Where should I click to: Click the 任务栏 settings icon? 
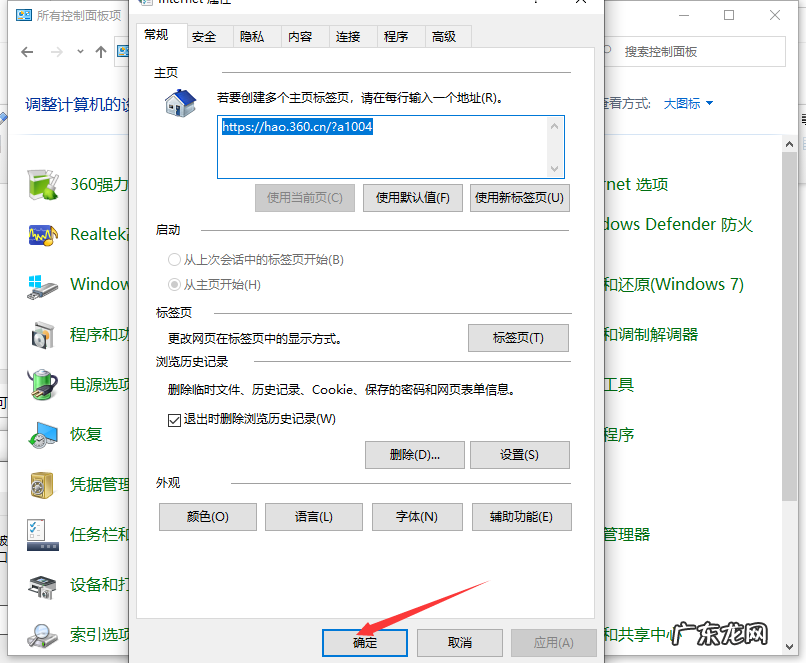pyautogui.click(x=42, y=534)
